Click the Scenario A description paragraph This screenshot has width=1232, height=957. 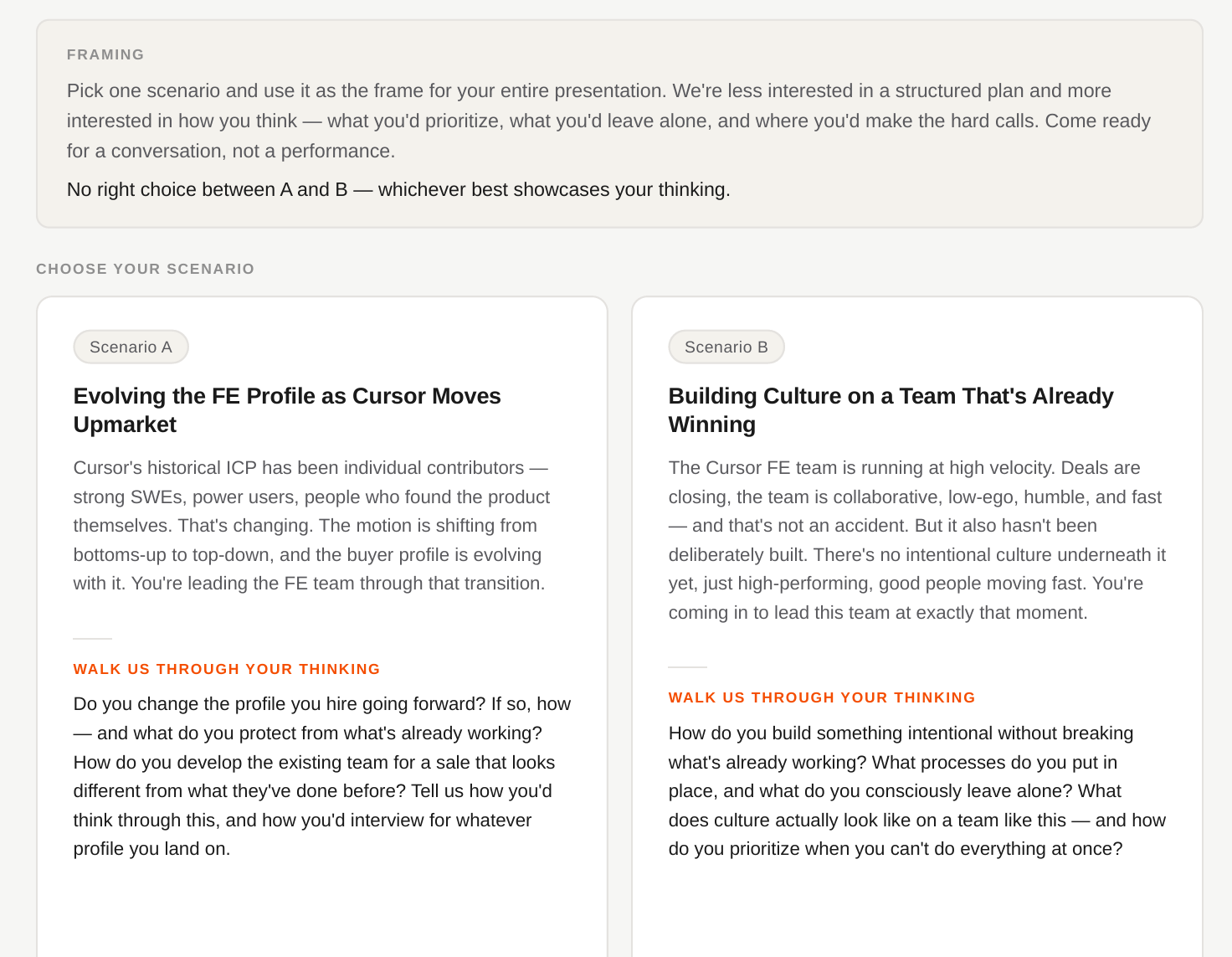(311, 526)
